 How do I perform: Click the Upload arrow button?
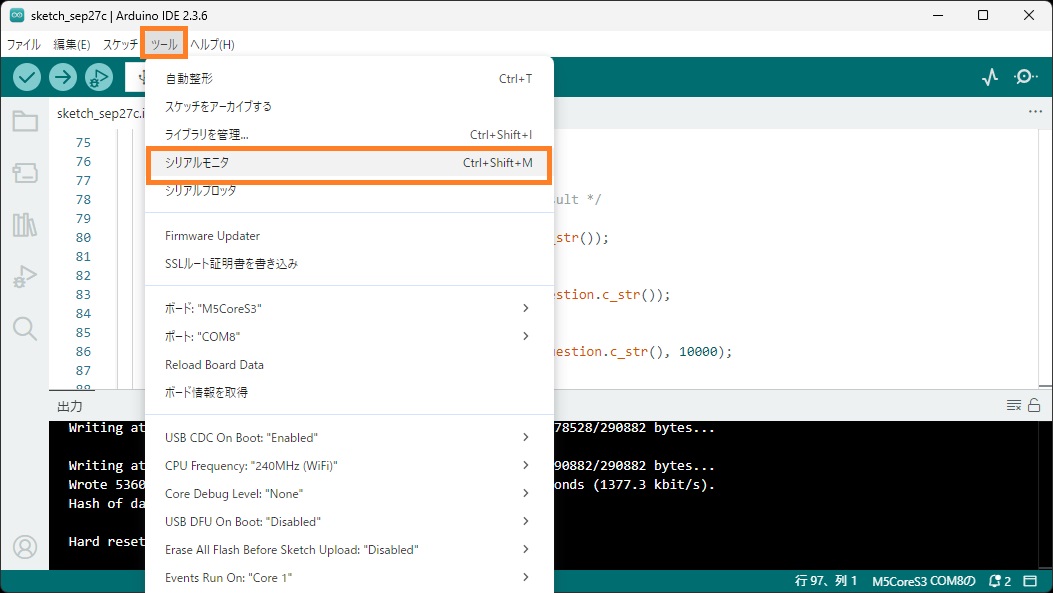[63, 77]
